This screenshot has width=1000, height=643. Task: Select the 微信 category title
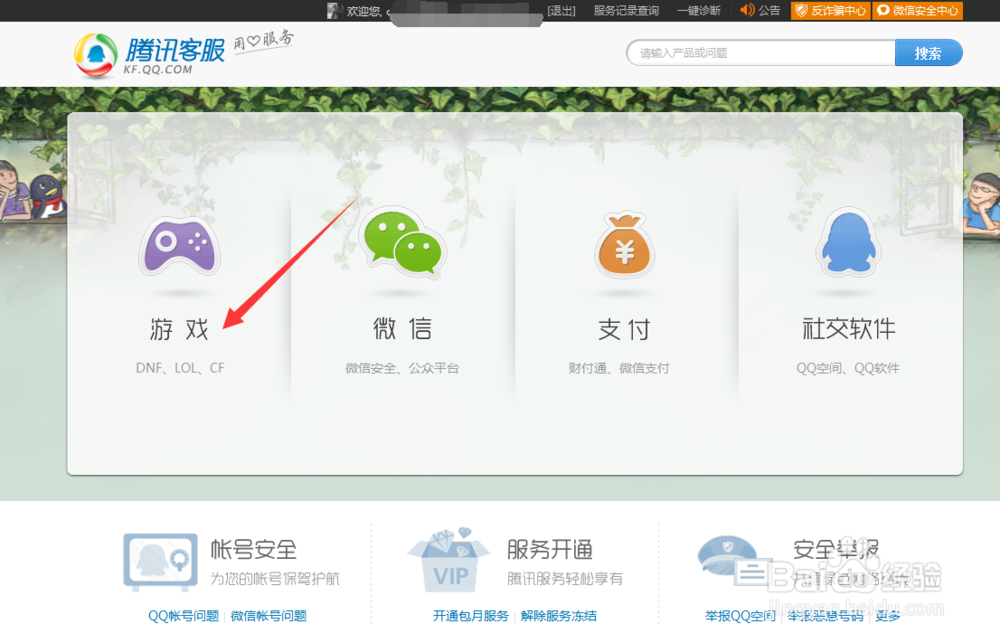tap(402, 329)
